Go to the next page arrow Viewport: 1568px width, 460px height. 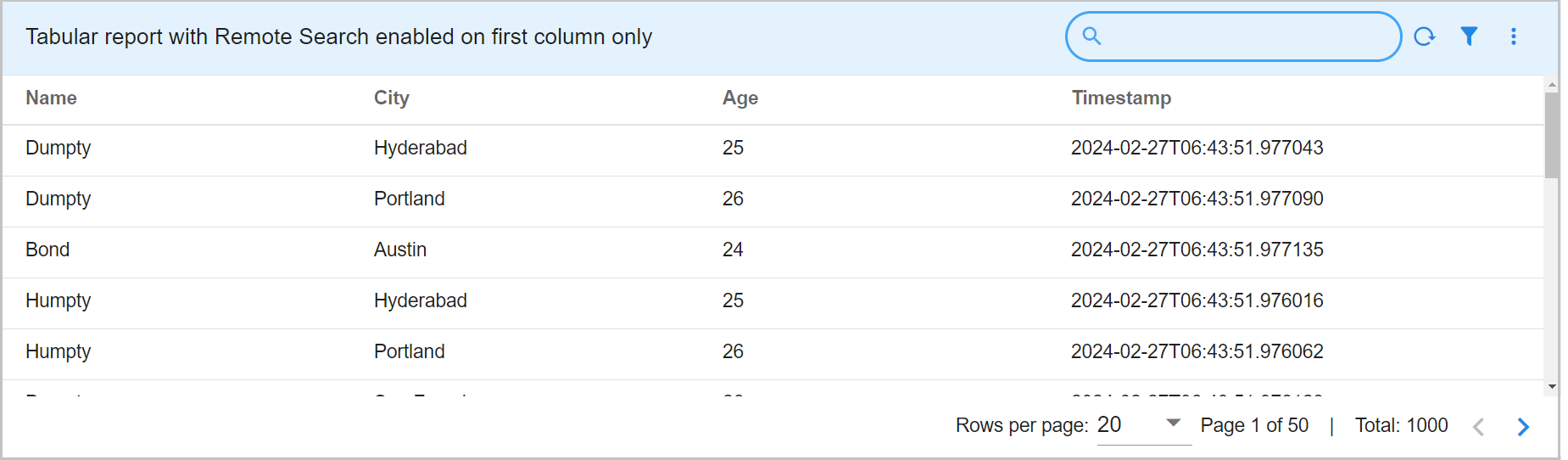click(1523, 427)
